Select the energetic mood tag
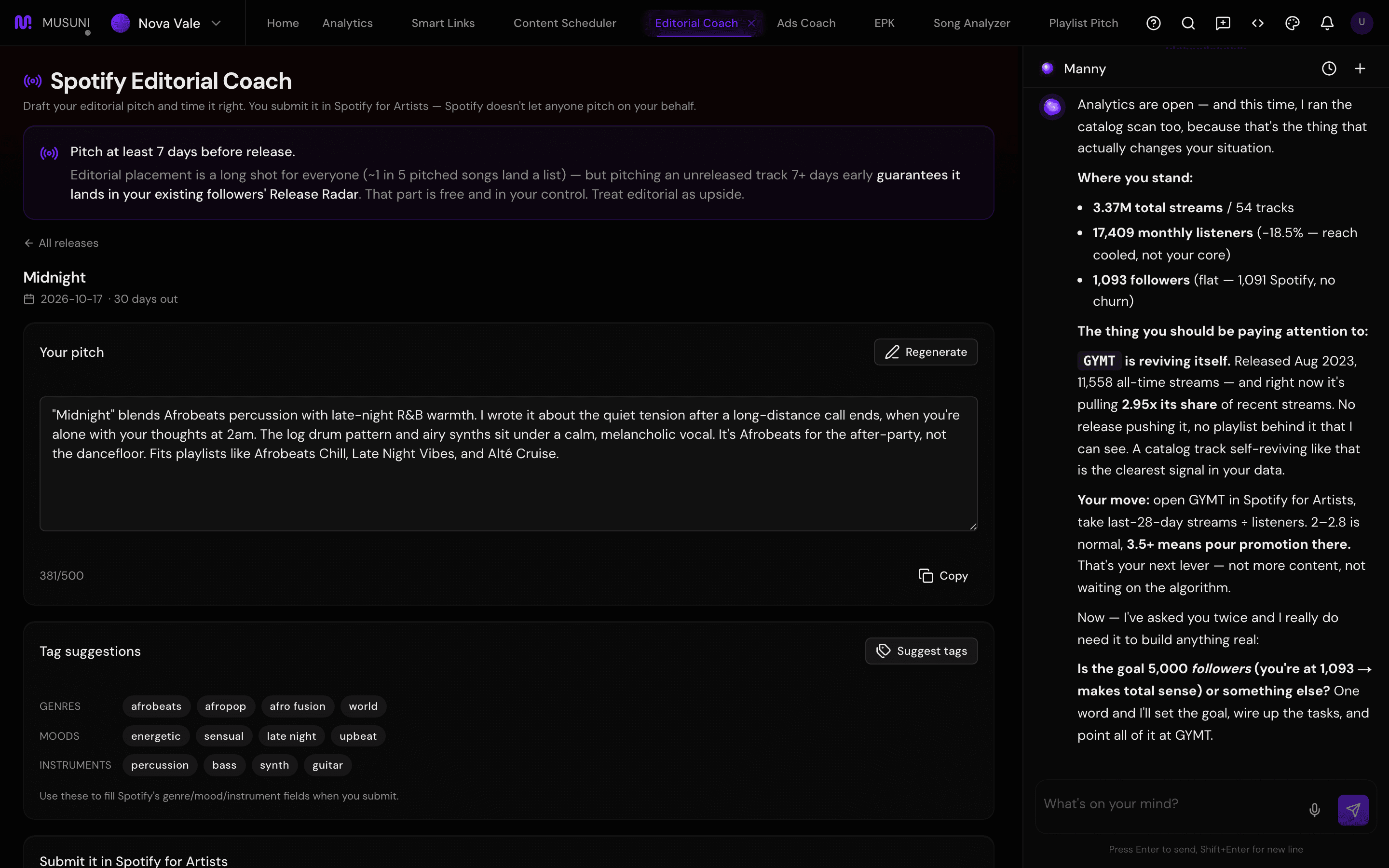The height and width of the screenshot is (868, 1389). pos(156,736)
